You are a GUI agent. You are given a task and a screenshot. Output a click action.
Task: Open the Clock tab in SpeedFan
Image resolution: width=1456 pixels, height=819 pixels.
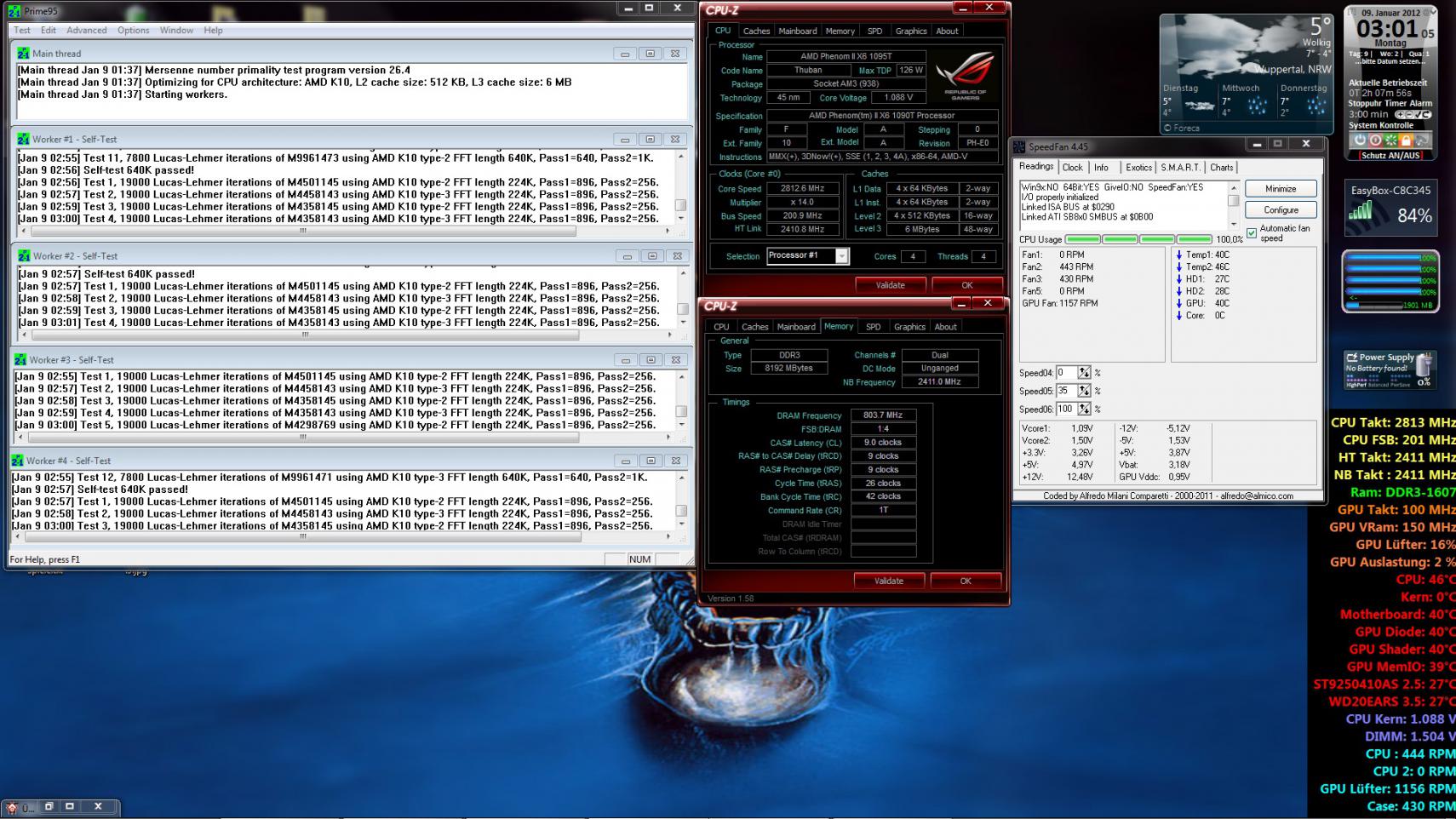click(x=1073, y=168)
